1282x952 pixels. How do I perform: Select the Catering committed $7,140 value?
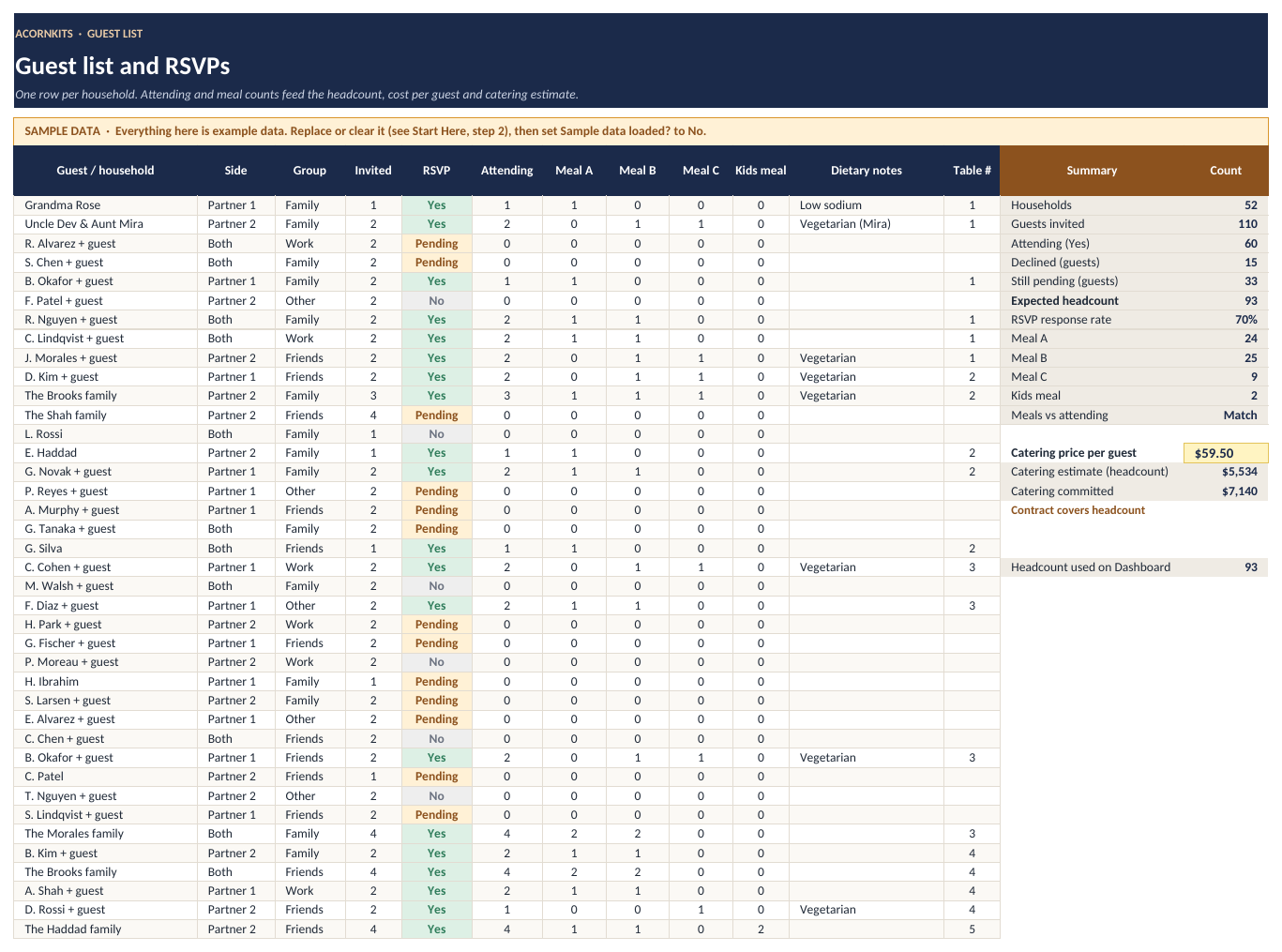point(1226,491)
